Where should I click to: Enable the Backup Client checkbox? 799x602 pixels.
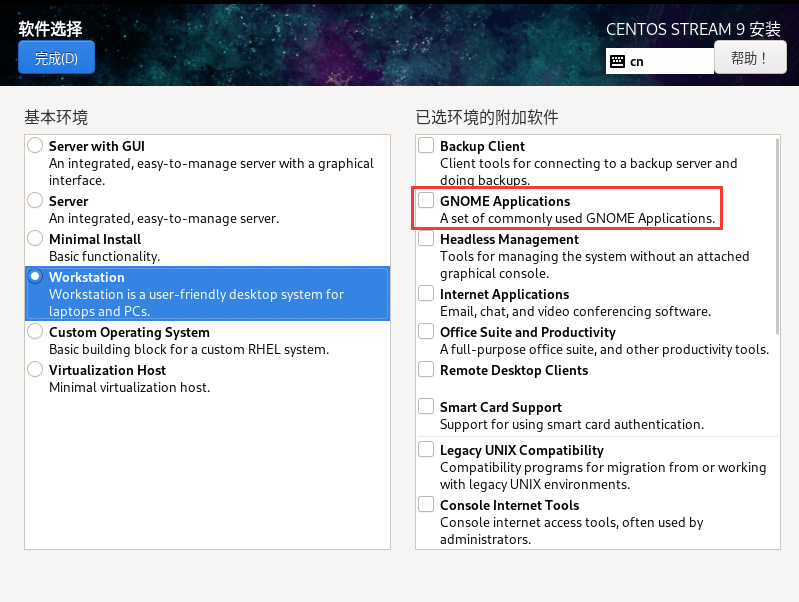pos(427,146)
